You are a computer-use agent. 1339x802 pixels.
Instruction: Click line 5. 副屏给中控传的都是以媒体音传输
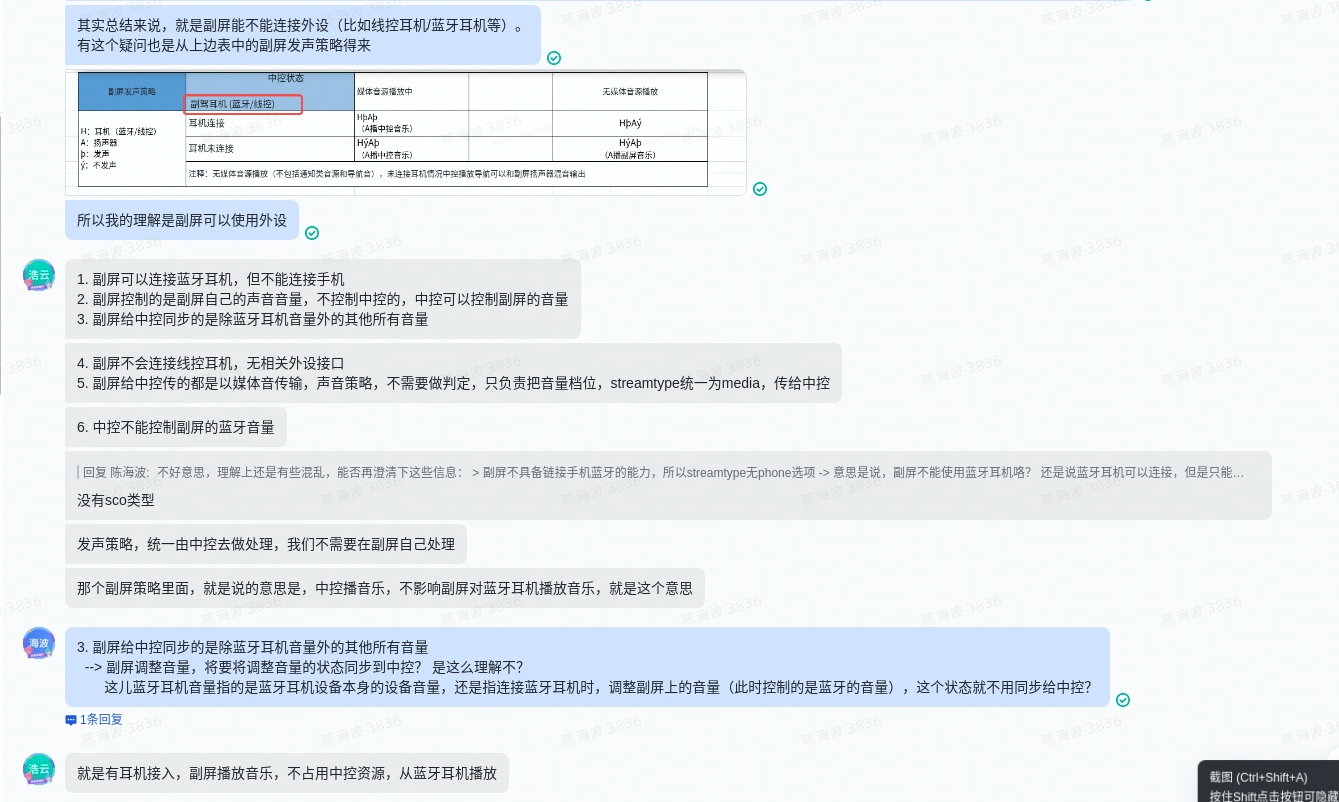(453, 383)
